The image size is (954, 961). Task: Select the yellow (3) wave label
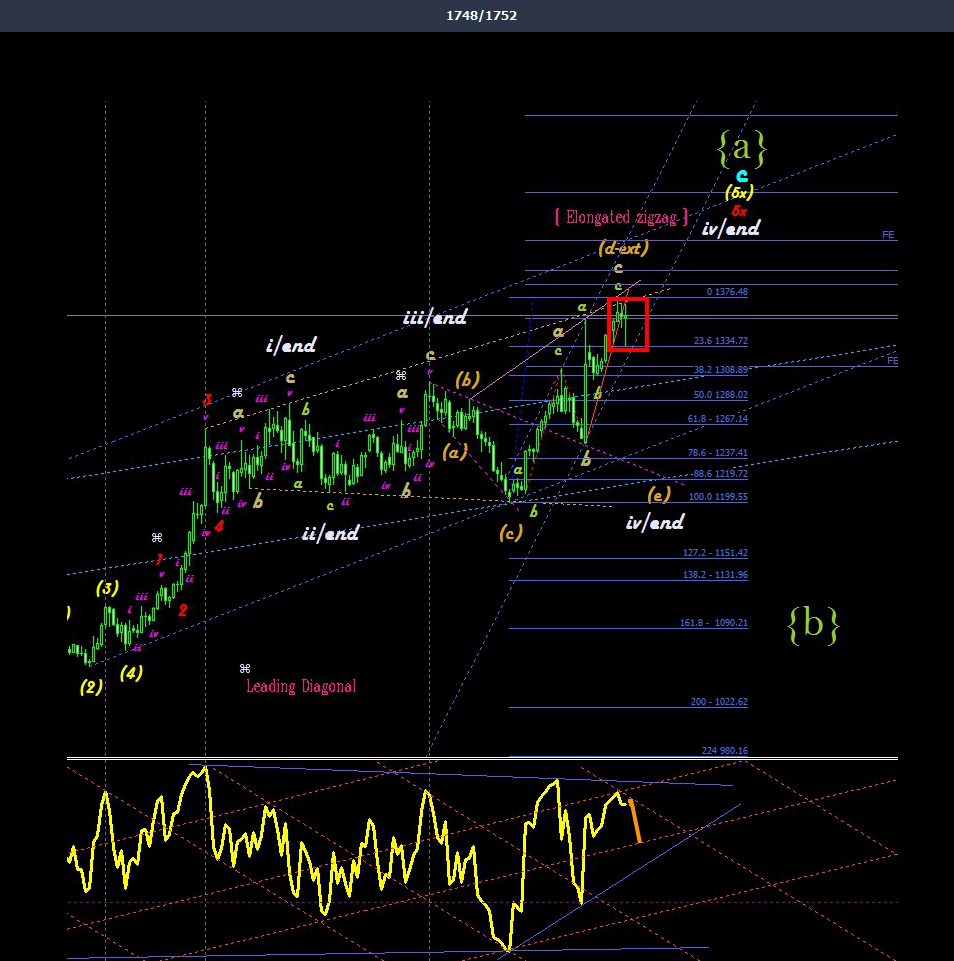(x=107, y=589)
